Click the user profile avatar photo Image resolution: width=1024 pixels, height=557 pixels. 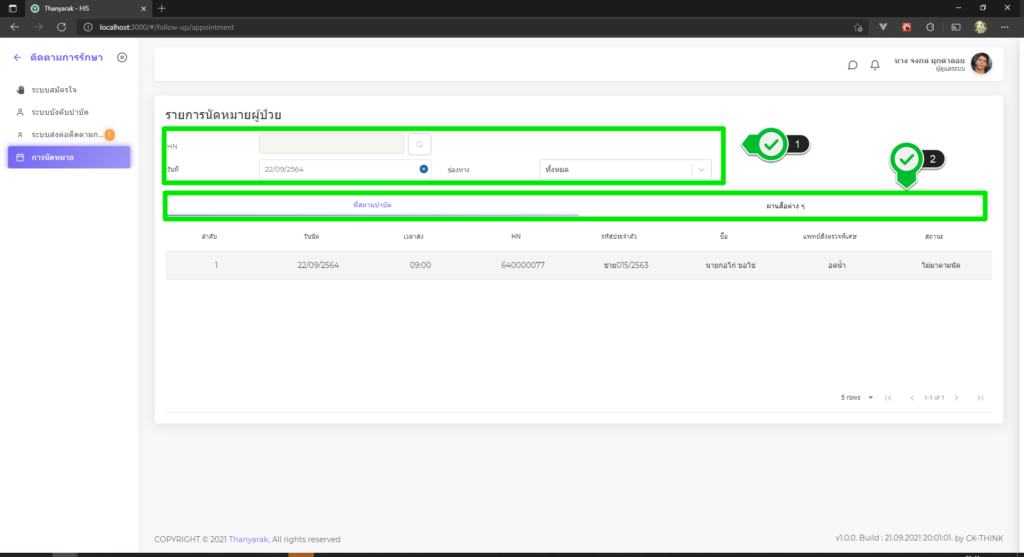pos(981,64)
